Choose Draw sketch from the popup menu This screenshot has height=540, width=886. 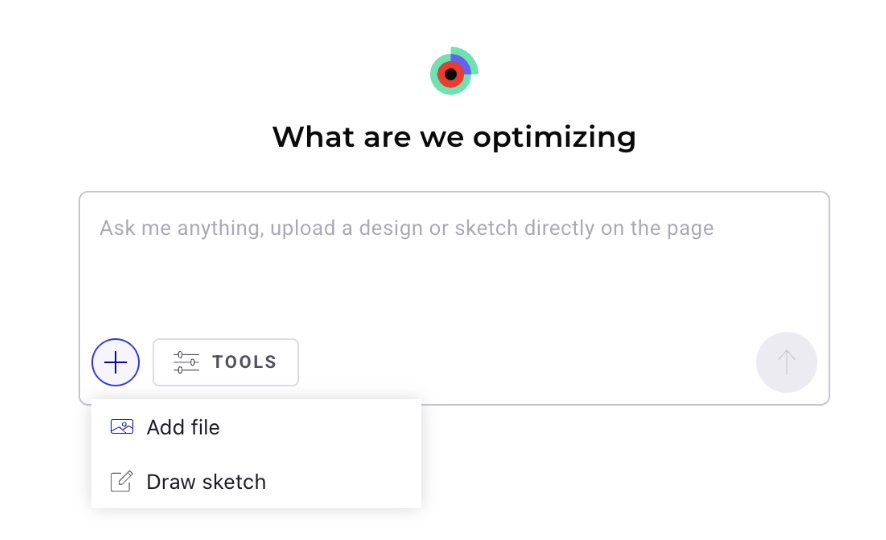pos(256,482)
